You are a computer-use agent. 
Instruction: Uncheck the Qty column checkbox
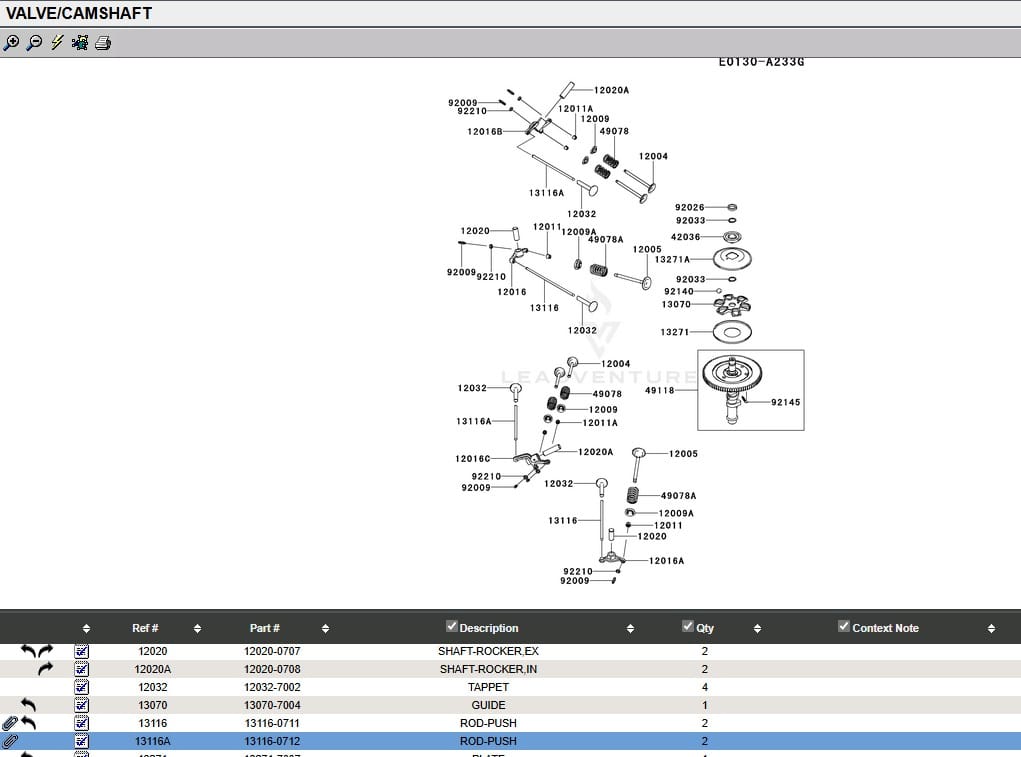(x=687, y=627)
